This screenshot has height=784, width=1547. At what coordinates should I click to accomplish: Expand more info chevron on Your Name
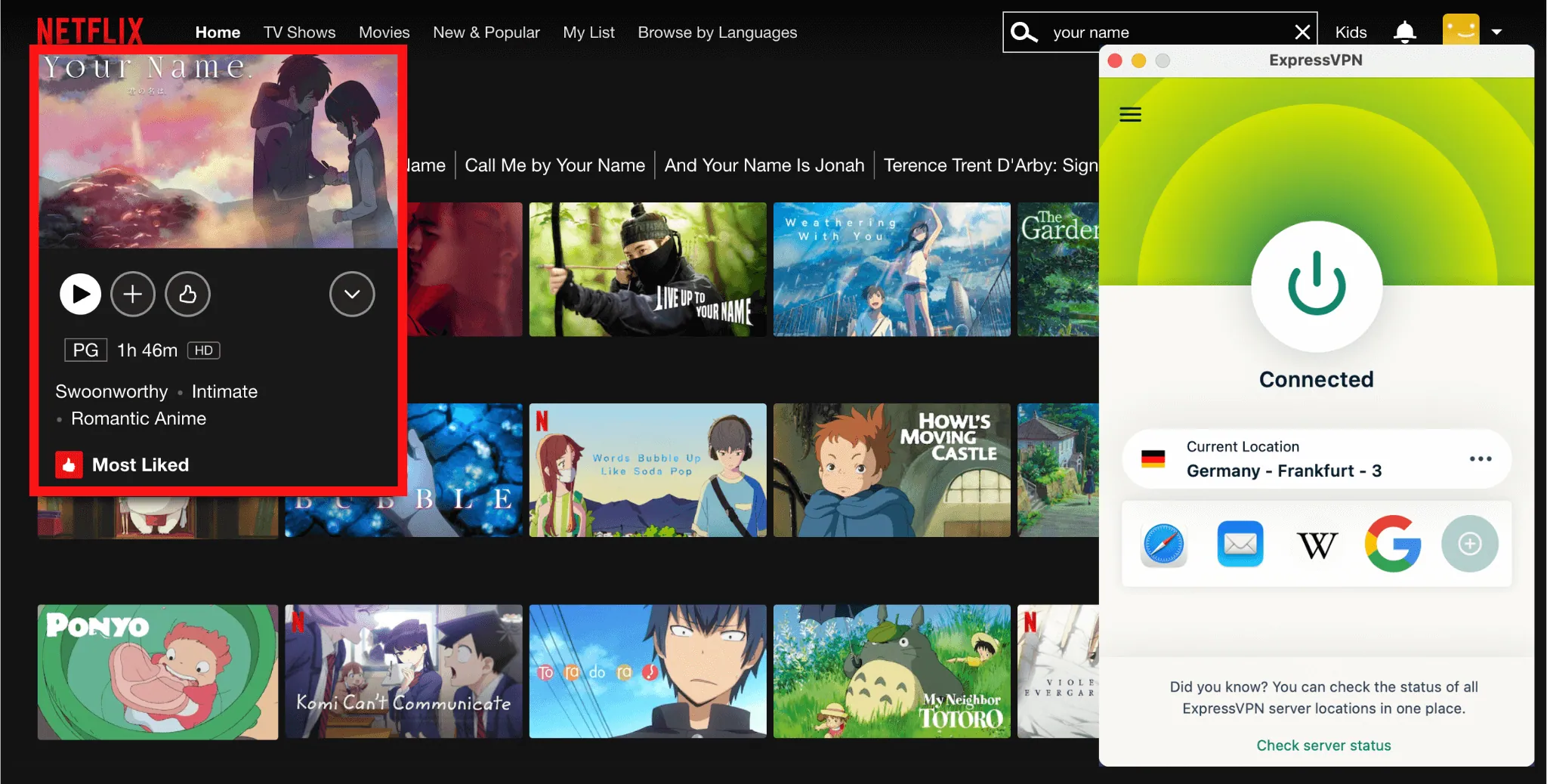click(352, 294)
